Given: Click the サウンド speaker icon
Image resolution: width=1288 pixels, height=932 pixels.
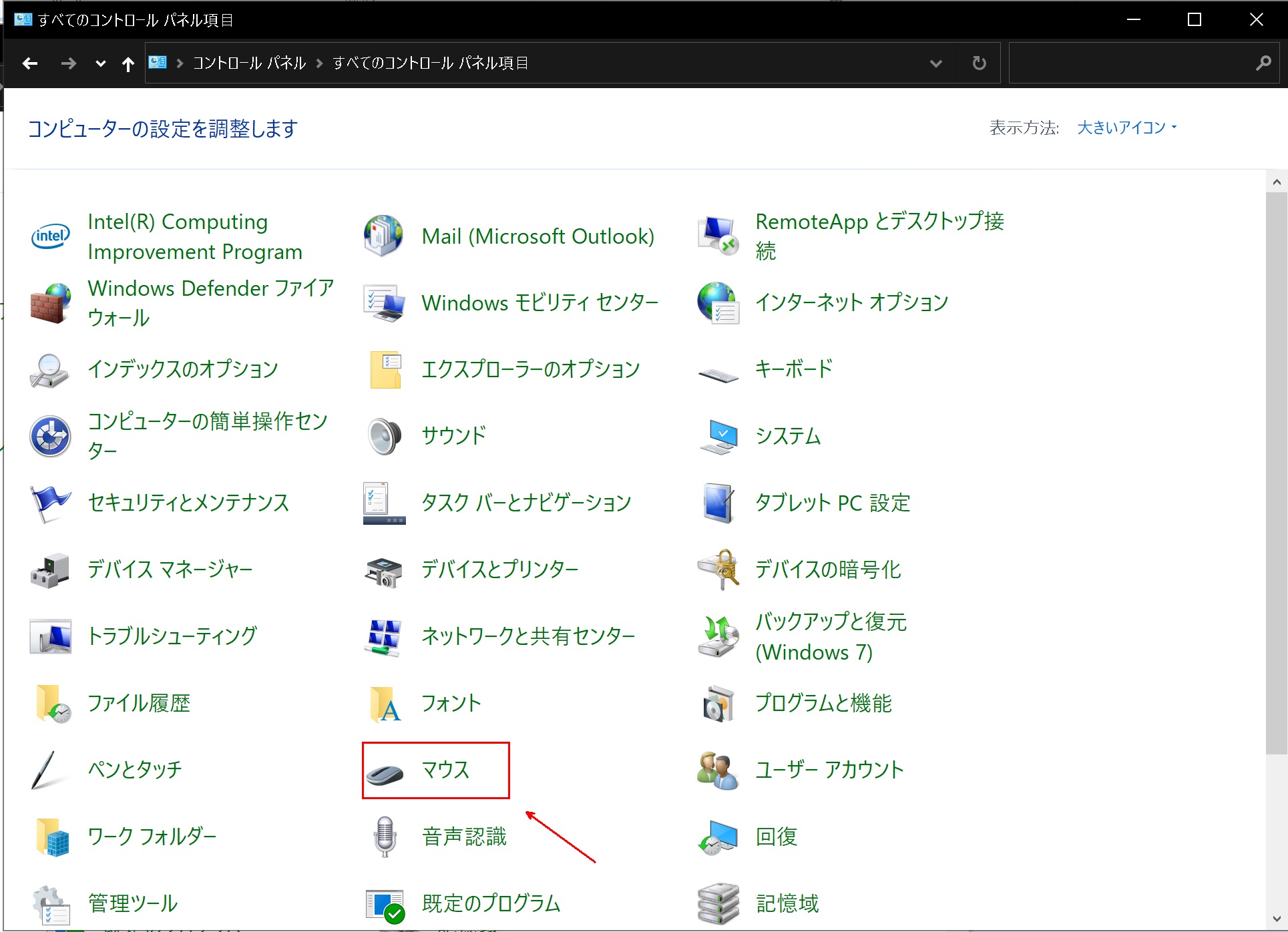Looking at the screenshot, I should pos(385,437).
